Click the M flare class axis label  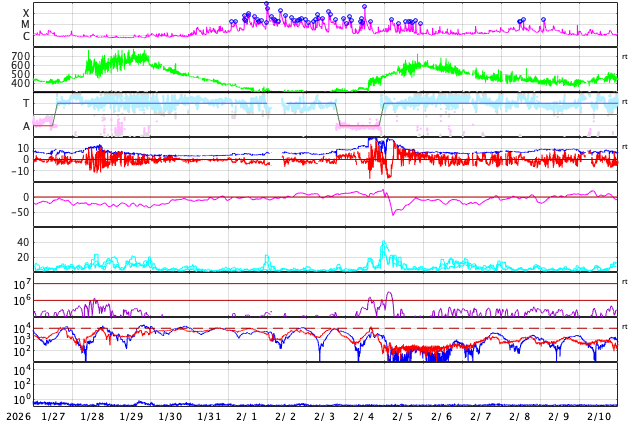26,25
